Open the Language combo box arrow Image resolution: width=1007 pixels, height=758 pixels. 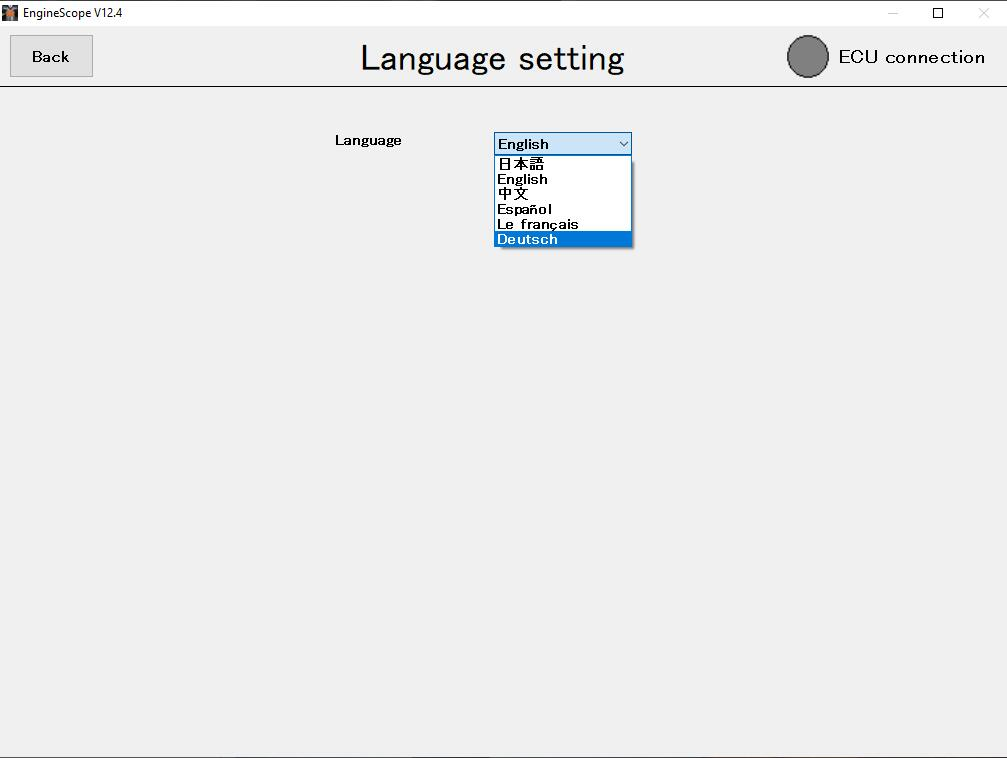[623, 144]
